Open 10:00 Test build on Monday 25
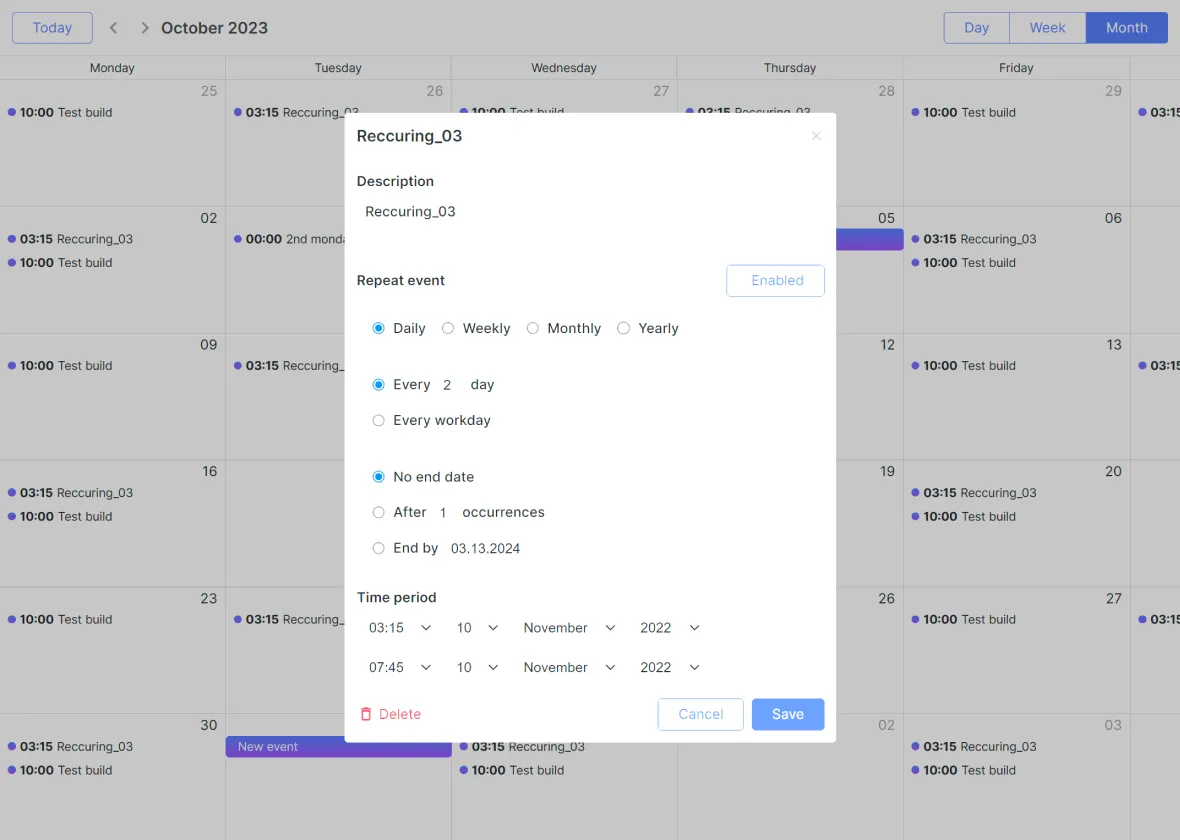1180x840 pixels. tap(60, 112)
